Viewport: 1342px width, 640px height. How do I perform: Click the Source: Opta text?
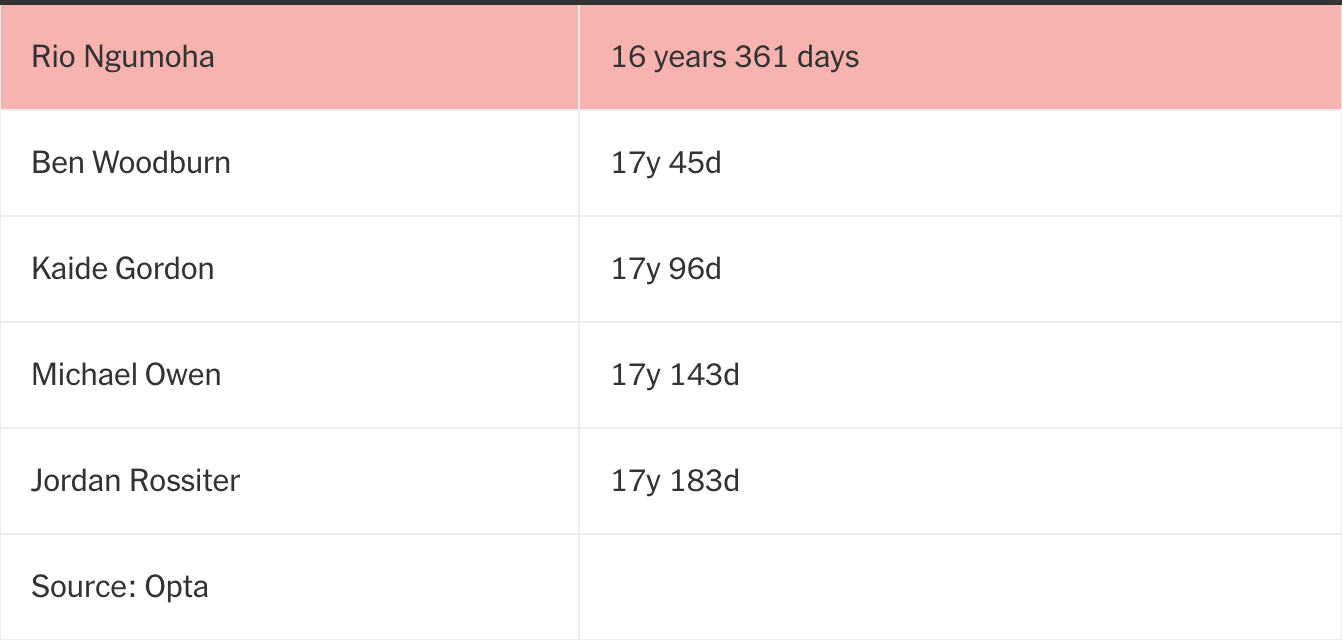point(120,586)
